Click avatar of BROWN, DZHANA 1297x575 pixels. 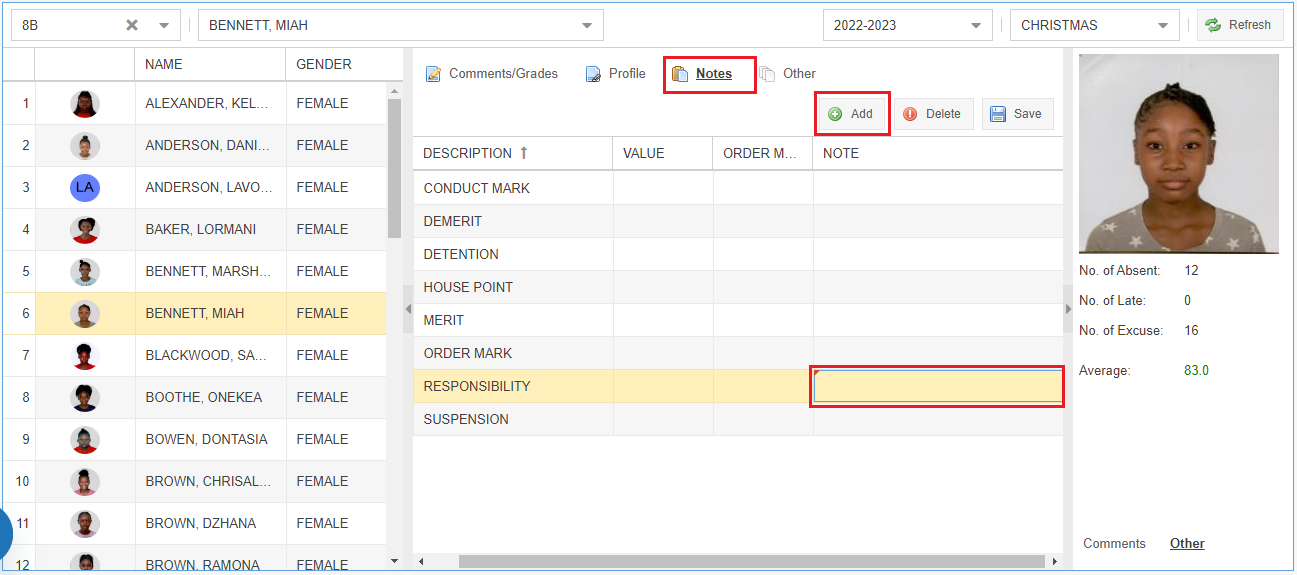(85, 524)
